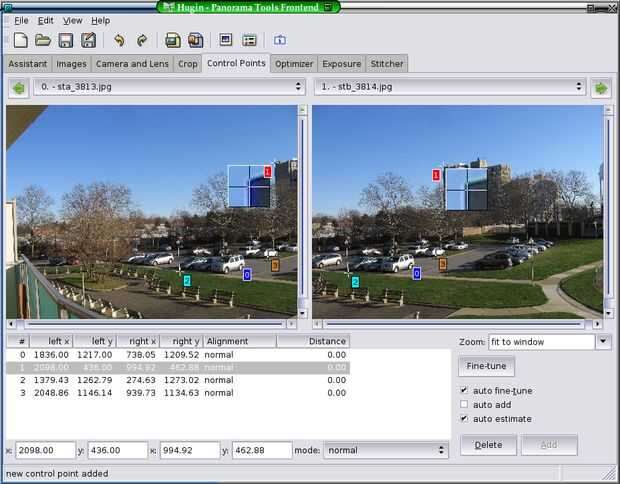Sort by the left x column header
Image resolution: width=620 pixels, height=484 pixels.
click(51, 341)
